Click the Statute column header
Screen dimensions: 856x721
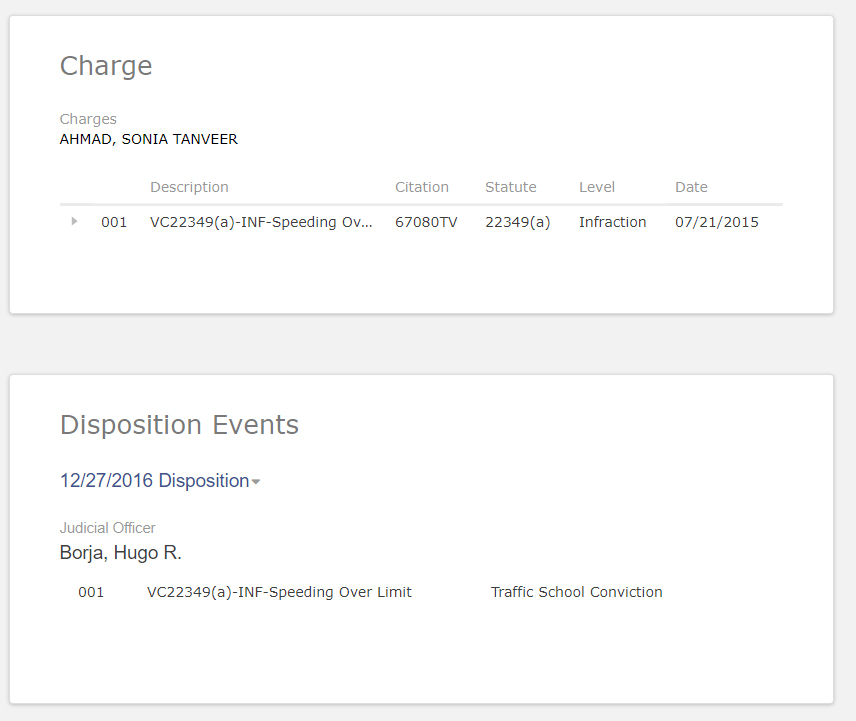coord(510,187)
